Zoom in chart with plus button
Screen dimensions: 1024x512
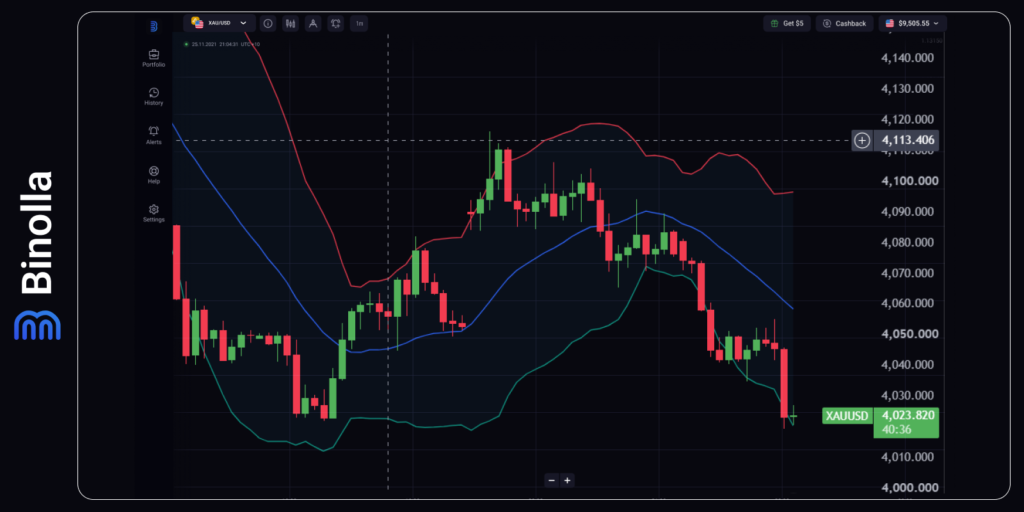[x=568, y=481]
